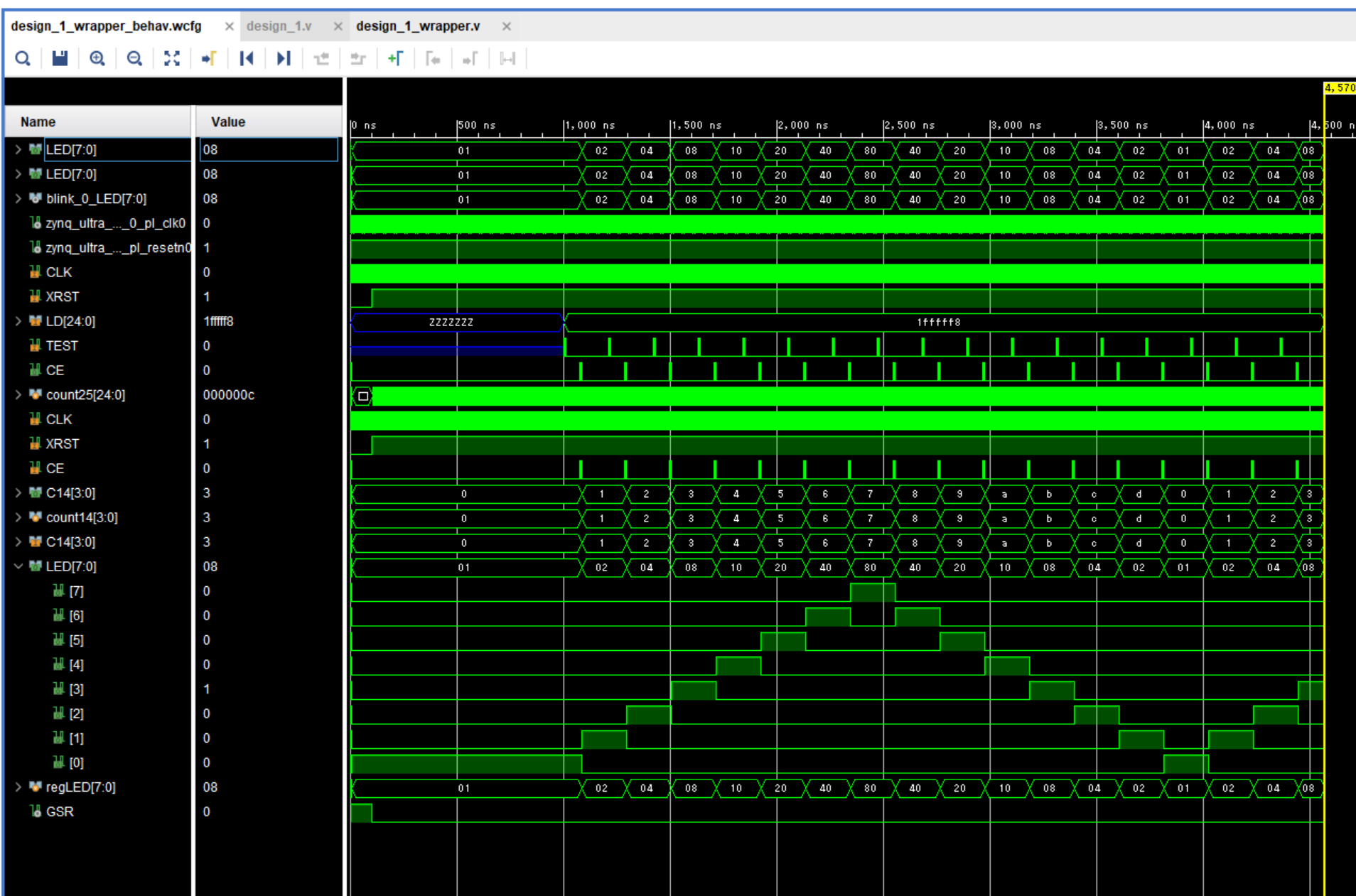
Task: Click the Zoom Out magnifier icon
Action: coord(134,58)
